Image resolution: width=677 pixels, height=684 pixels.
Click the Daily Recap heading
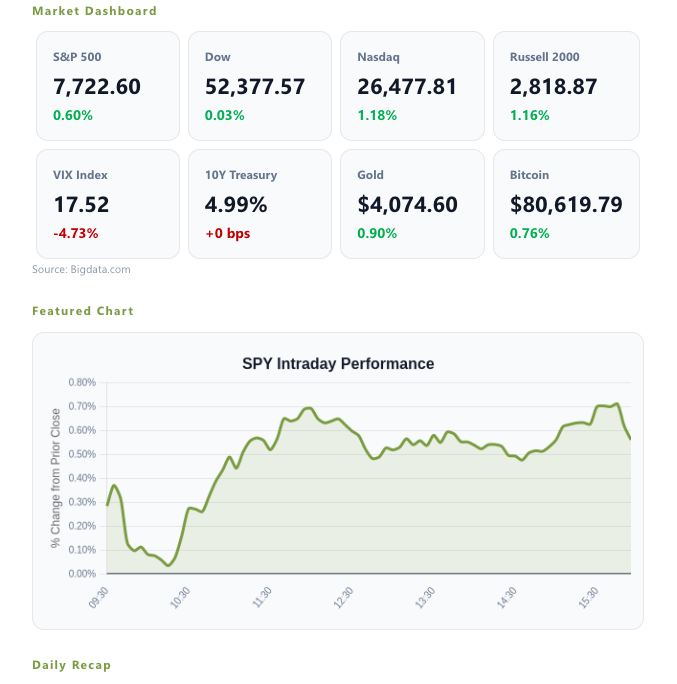tap(72, 665)
